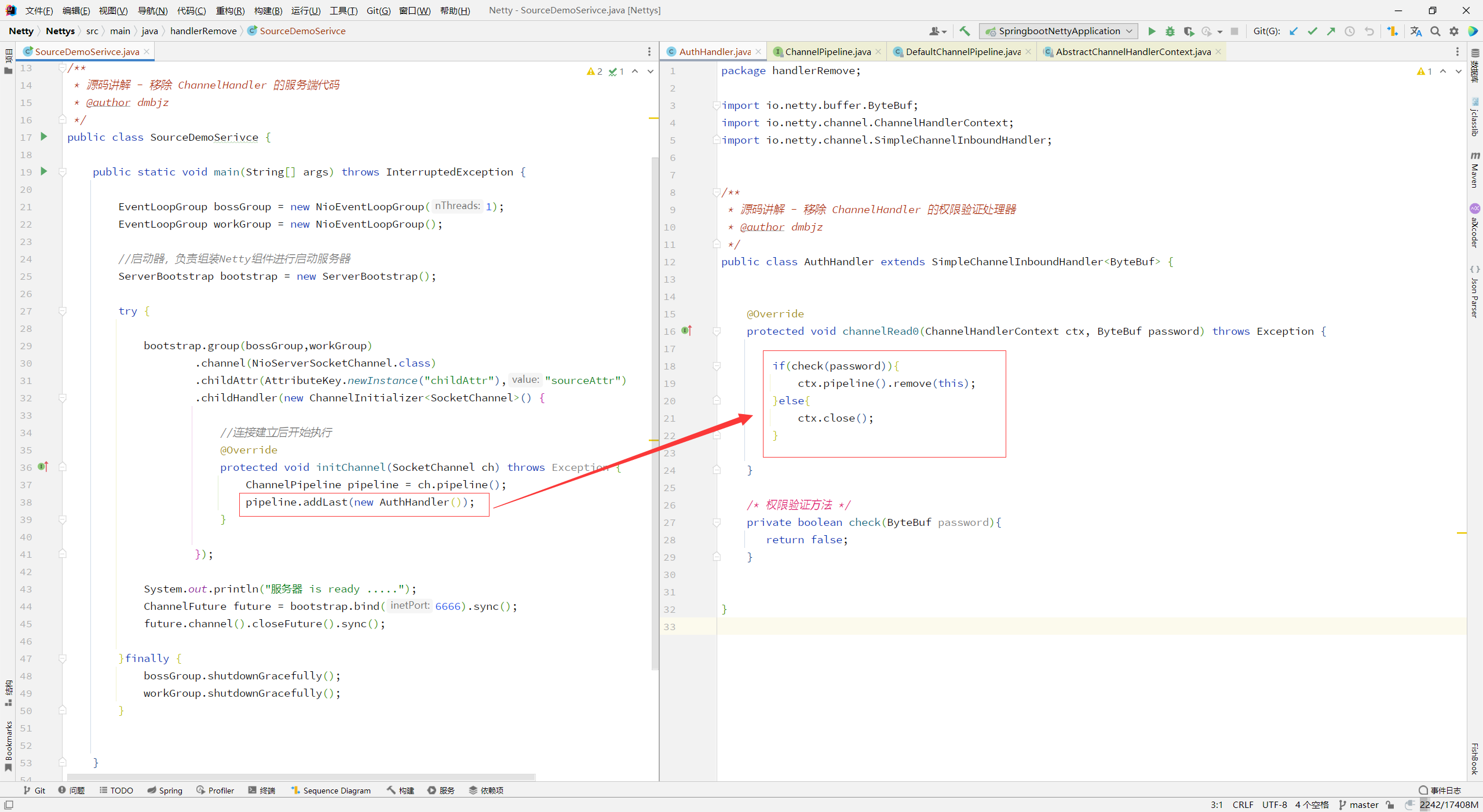Click SourceDemoSerivce in breadcrumb
The width and height of the screenshot is (1483, 812).
tap(302, 31)
